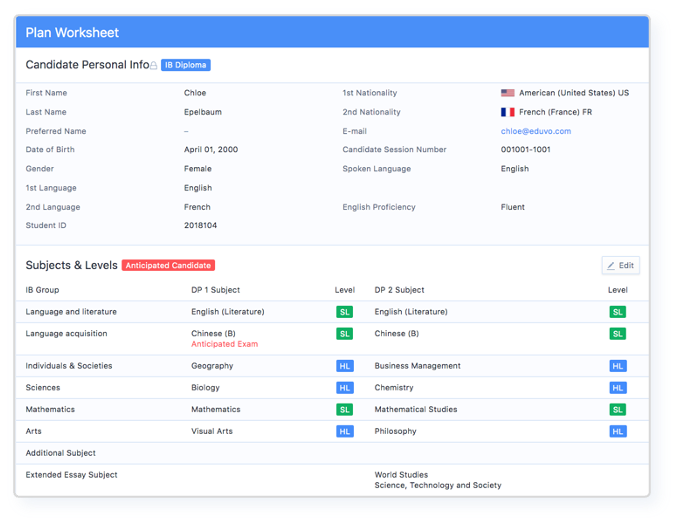Image resolution: width=678 pixels, height=526 pixels.
Task: Click the Anticipated Exam red label
Action: (x=224, y=344)
